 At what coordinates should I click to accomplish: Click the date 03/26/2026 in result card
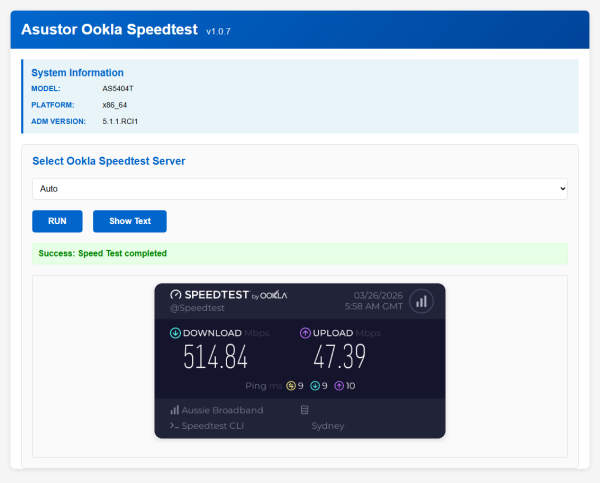(x=378, y=295)
